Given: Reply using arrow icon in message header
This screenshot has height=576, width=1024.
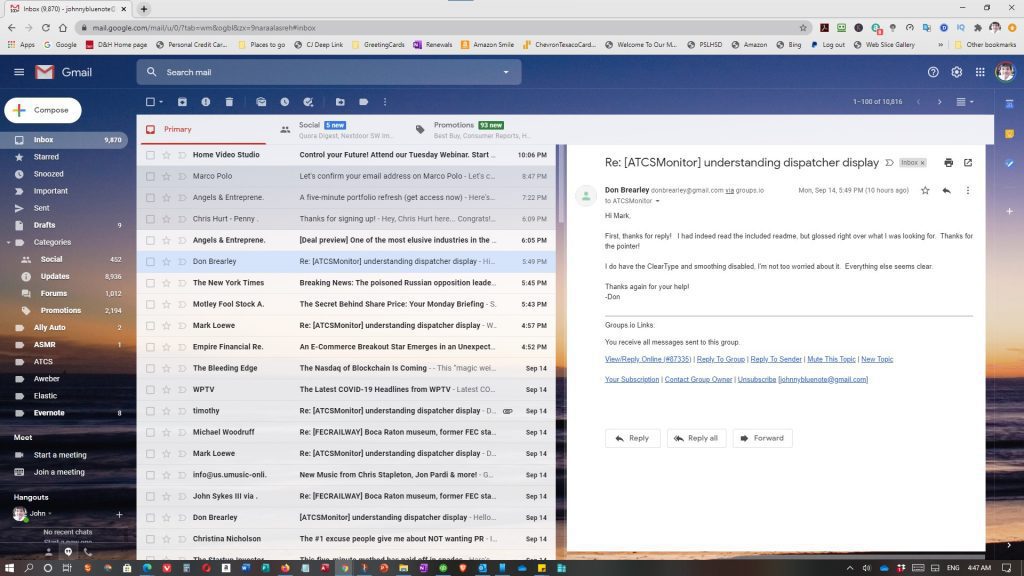Looking at the screenshot, I should (x=946, y=191).
